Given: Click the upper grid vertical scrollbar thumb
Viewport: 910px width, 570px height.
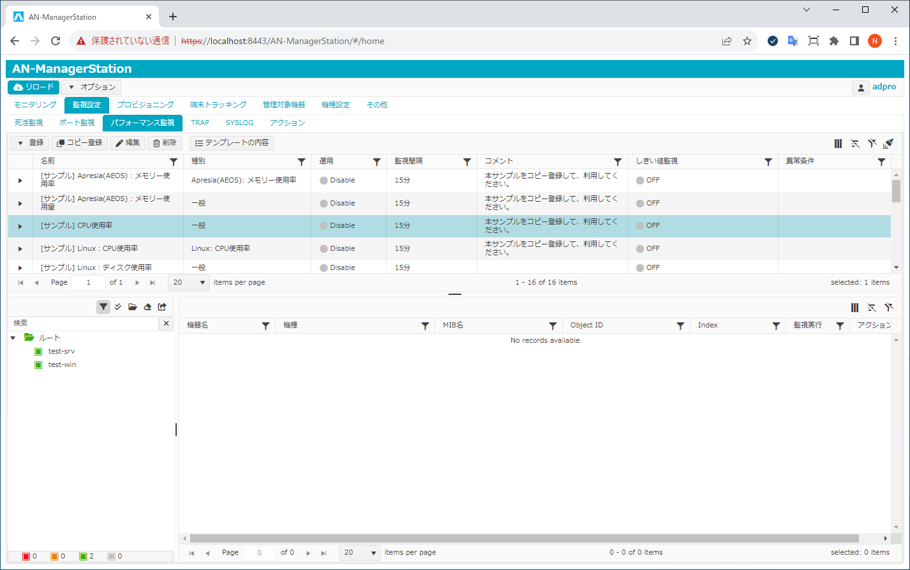Looking at the screenshot, I should [x=896, y=191].
